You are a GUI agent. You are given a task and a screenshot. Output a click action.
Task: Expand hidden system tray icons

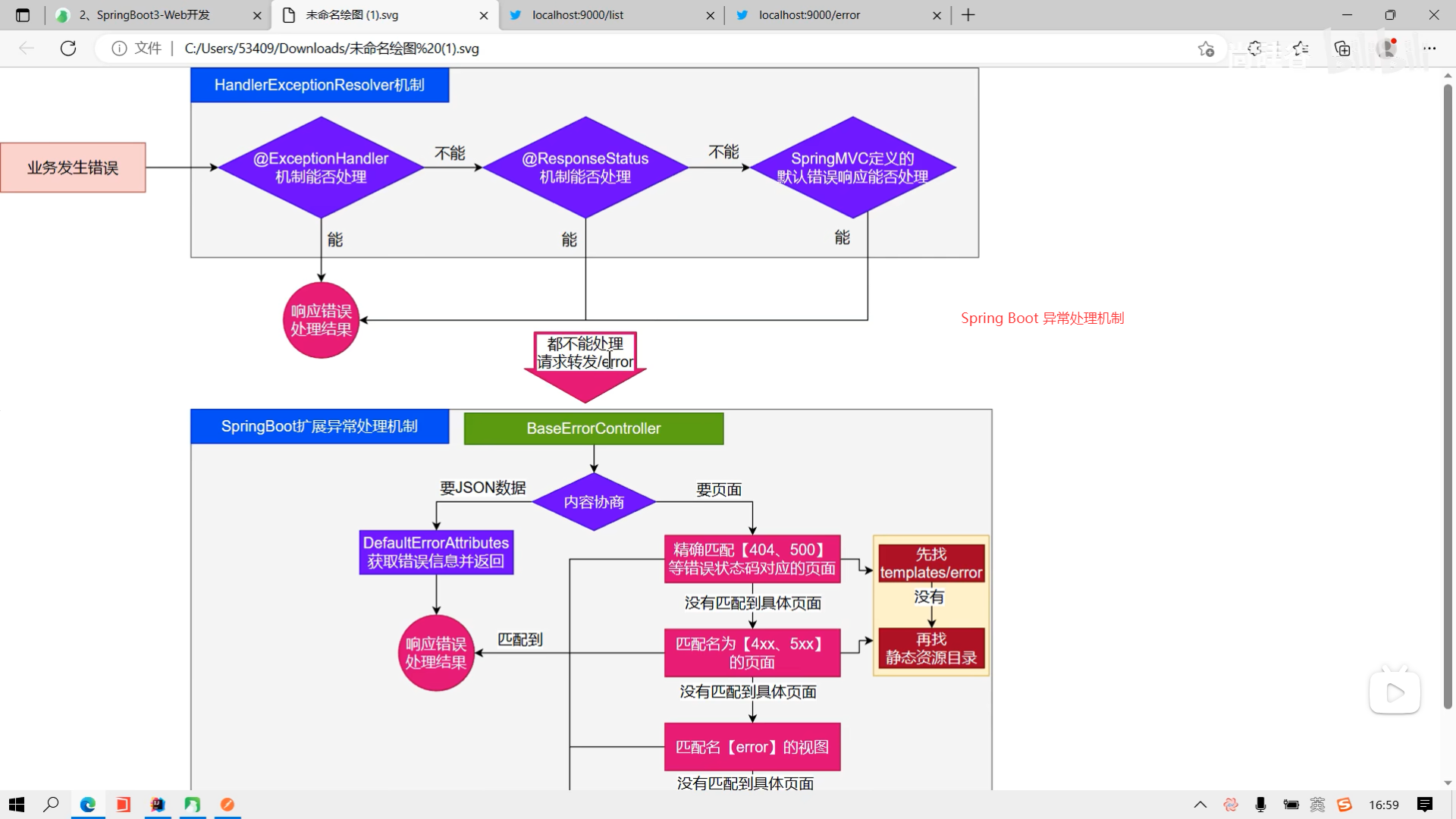click(1200, 805)
